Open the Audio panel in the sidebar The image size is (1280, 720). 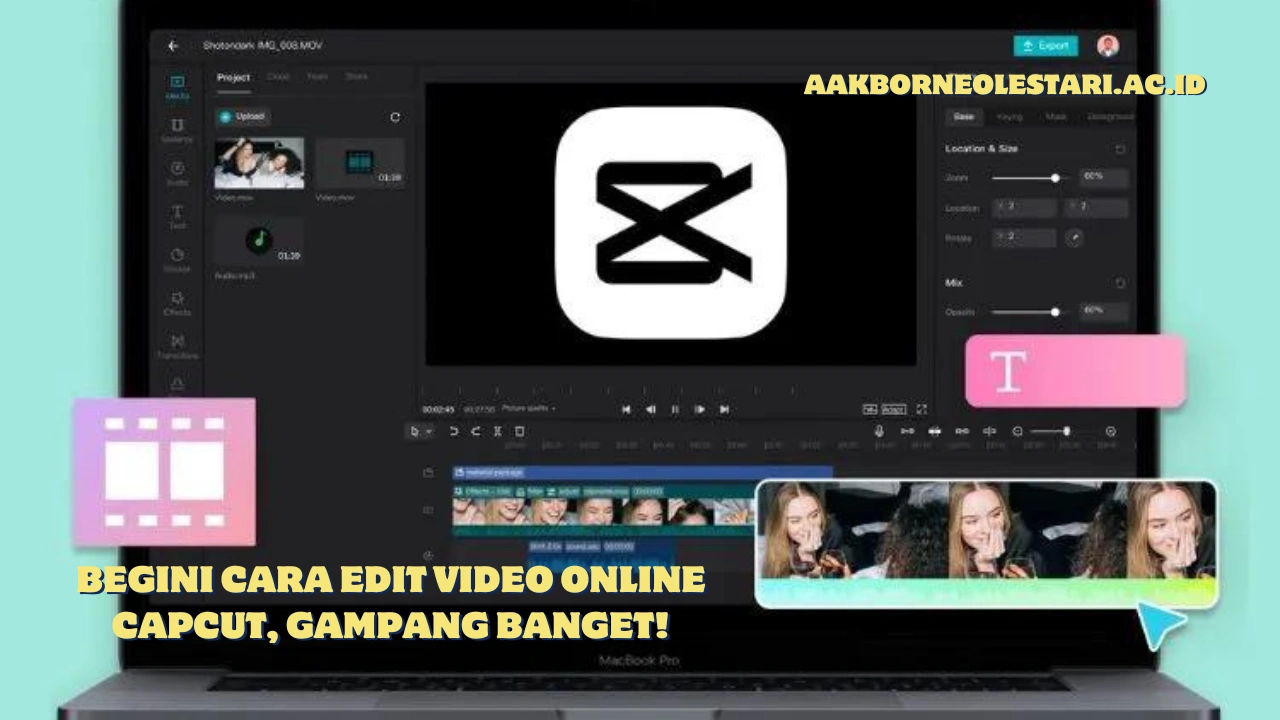tap(177, 173)
